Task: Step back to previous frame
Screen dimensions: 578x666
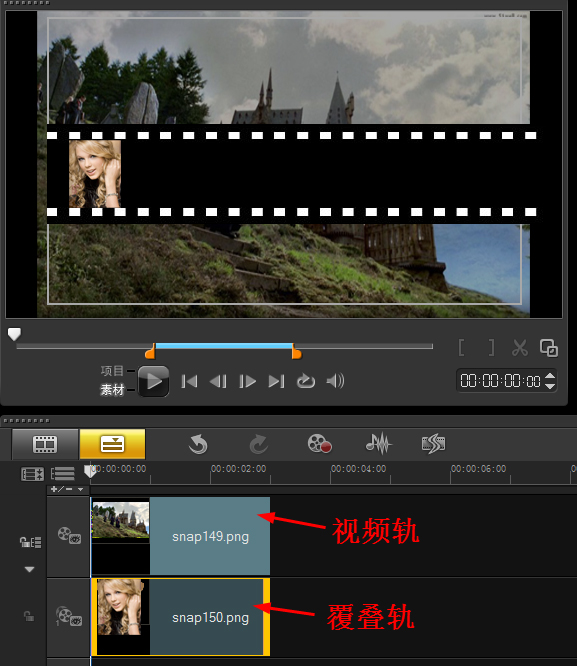Action: [218, 381]
